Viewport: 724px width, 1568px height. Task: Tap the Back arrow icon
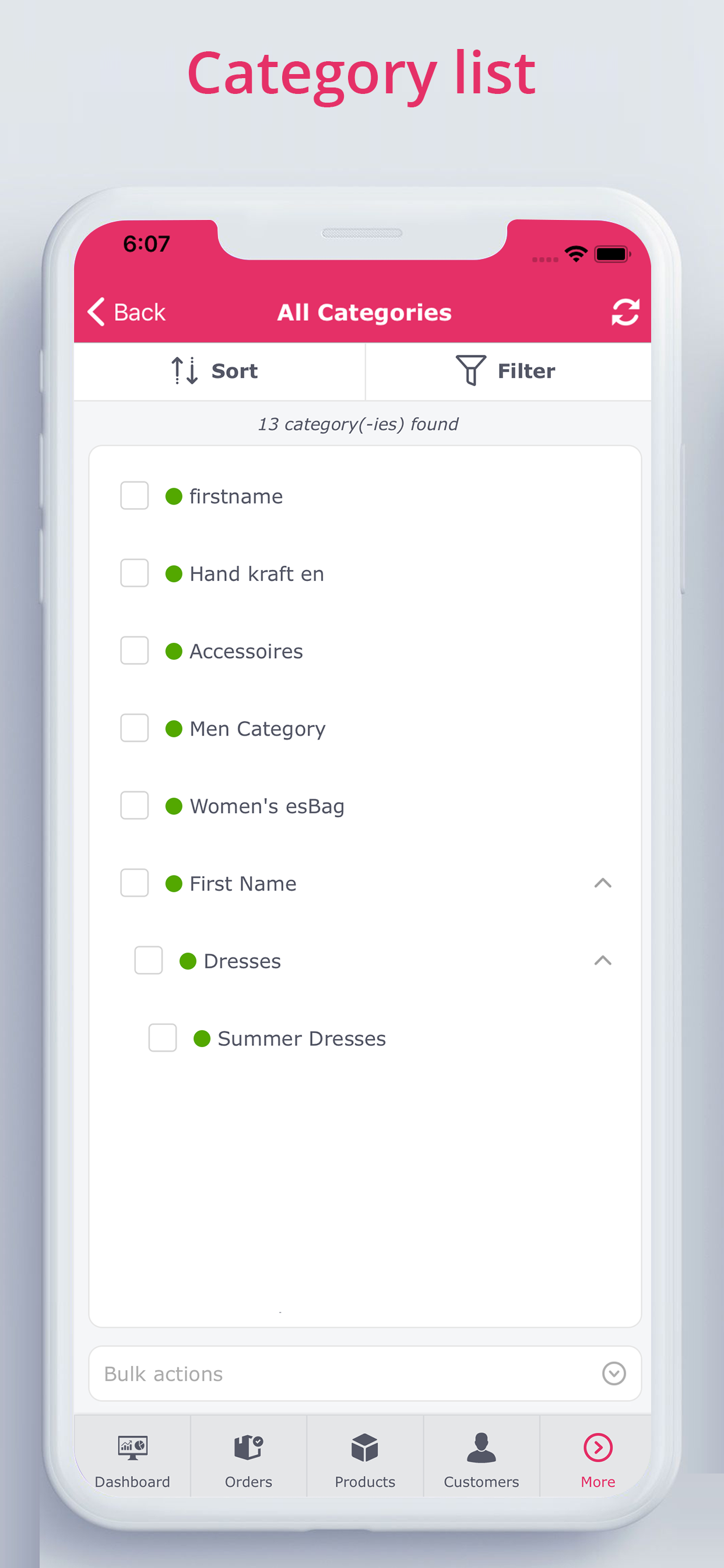click(x=96, y=312)
